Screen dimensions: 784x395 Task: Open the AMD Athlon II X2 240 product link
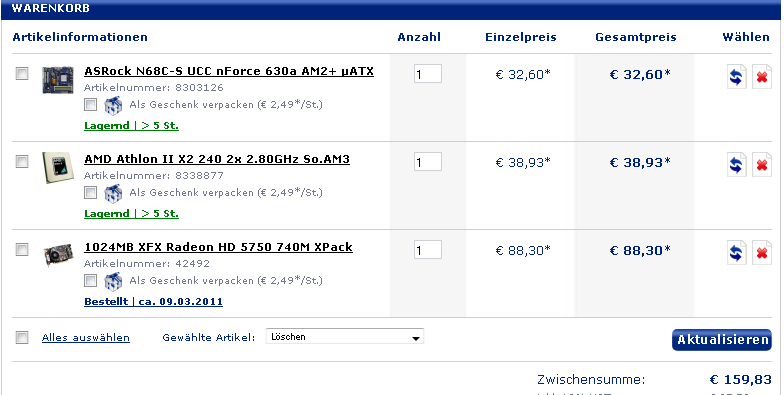217,159
